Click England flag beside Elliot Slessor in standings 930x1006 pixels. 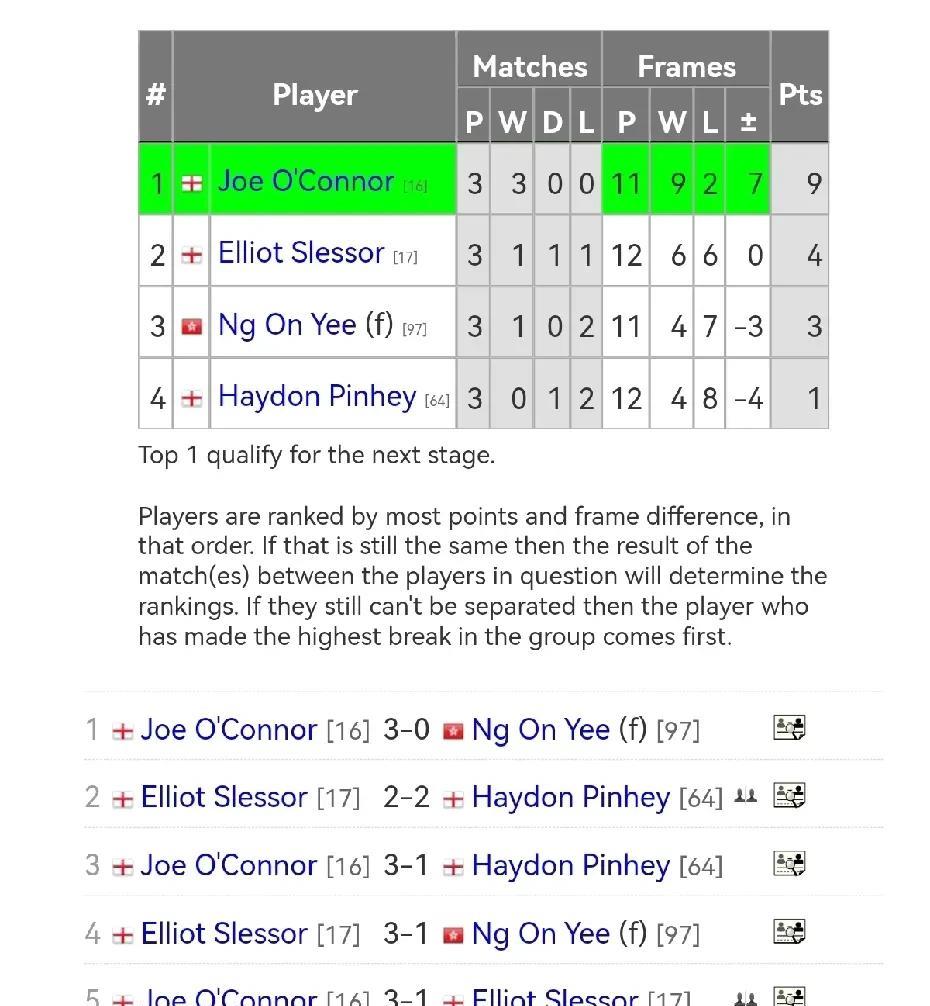point(191,255)
